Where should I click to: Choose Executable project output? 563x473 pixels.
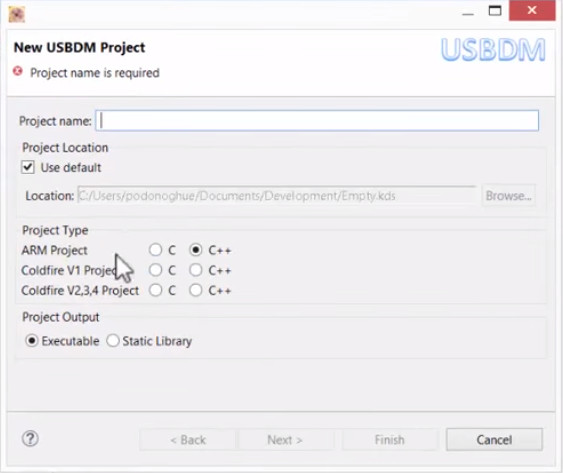click(x=32, y=341)
